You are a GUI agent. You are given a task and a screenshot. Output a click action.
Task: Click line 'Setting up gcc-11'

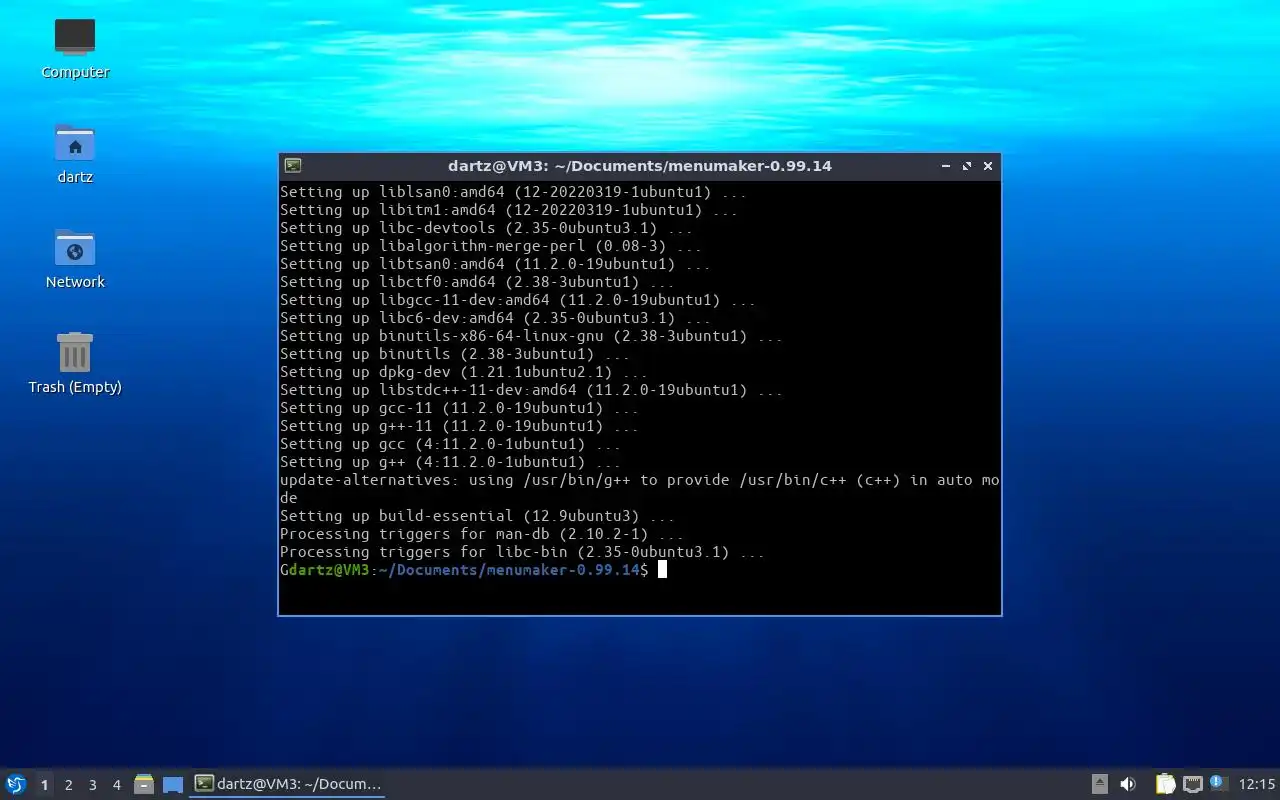point(459,408)
